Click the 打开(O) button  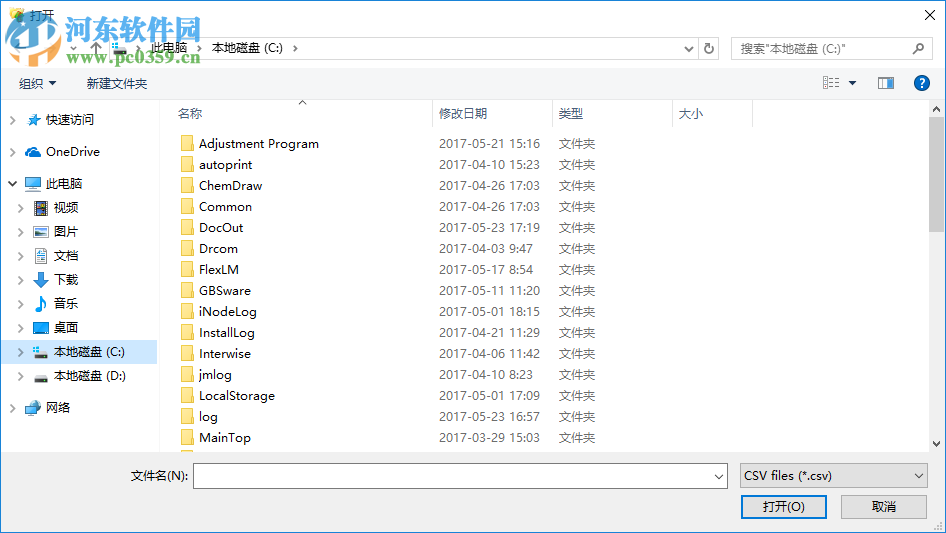pos(784,506)
